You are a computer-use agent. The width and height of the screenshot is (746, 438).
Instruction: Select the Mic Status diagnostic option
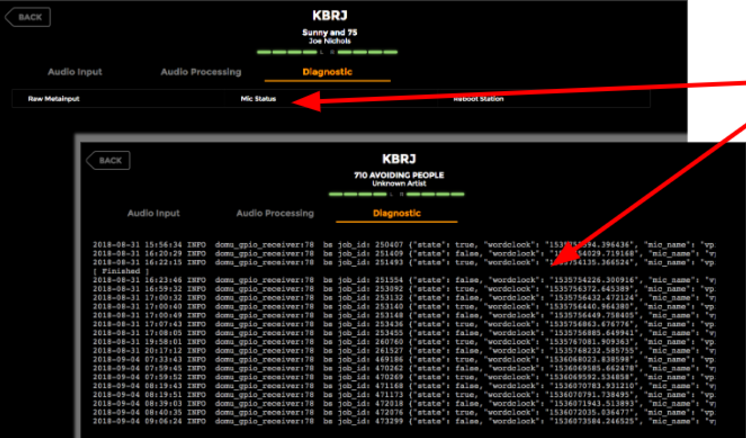258,99
